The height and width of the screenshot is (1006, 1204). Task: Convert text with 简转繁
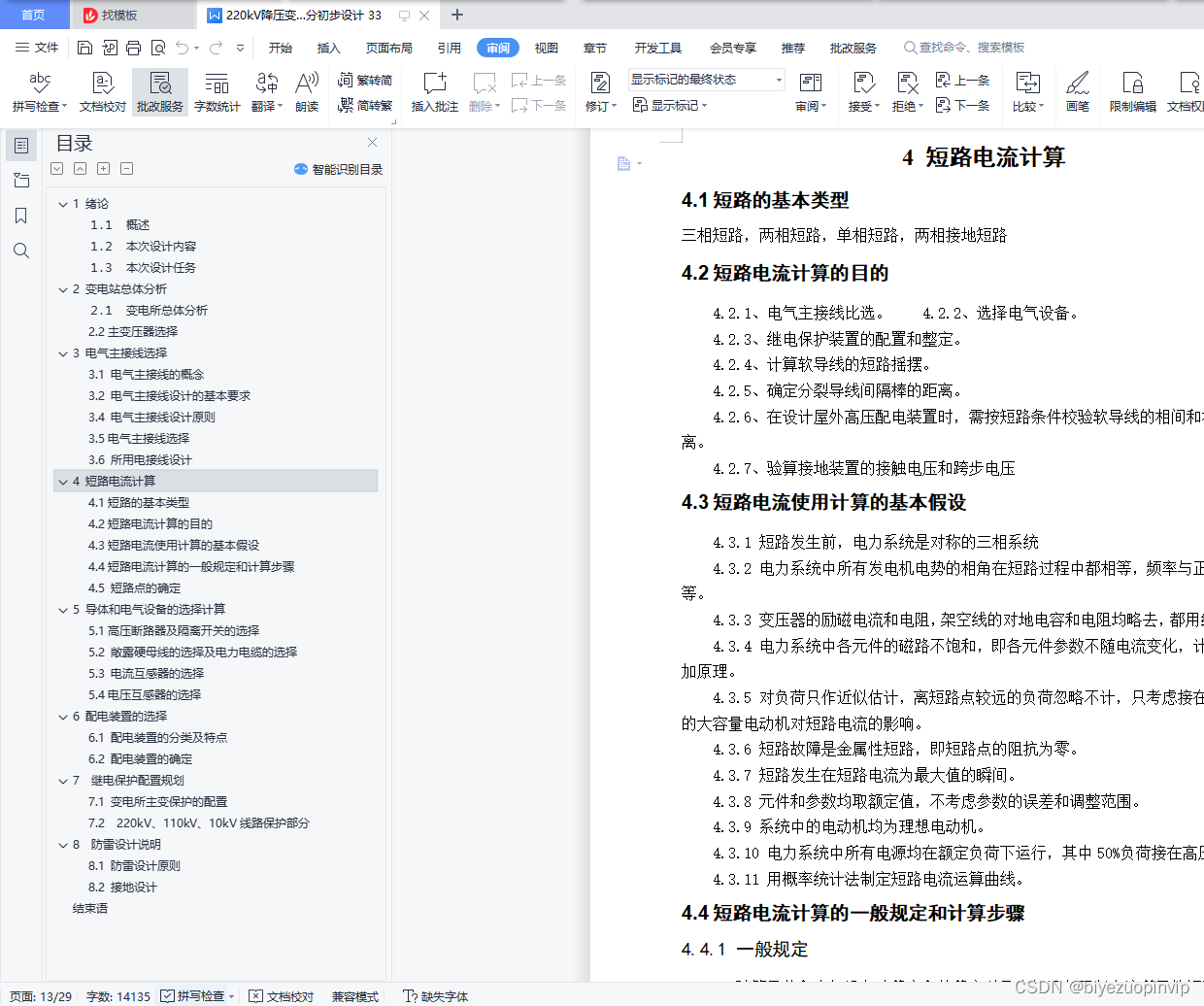coord(365,105)
